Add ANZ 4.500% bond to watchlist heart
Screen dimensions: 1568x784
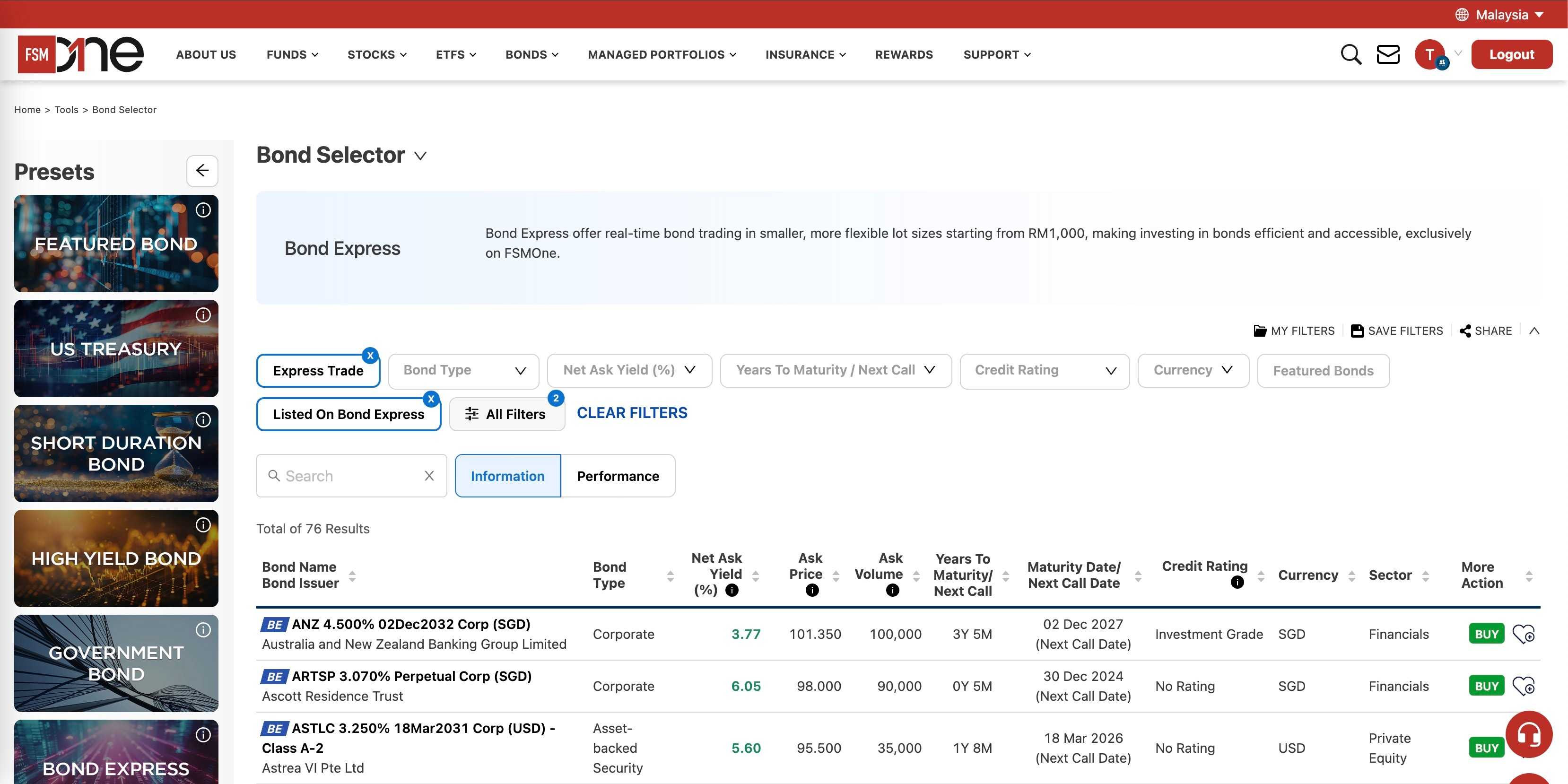tap(1524, 633)
